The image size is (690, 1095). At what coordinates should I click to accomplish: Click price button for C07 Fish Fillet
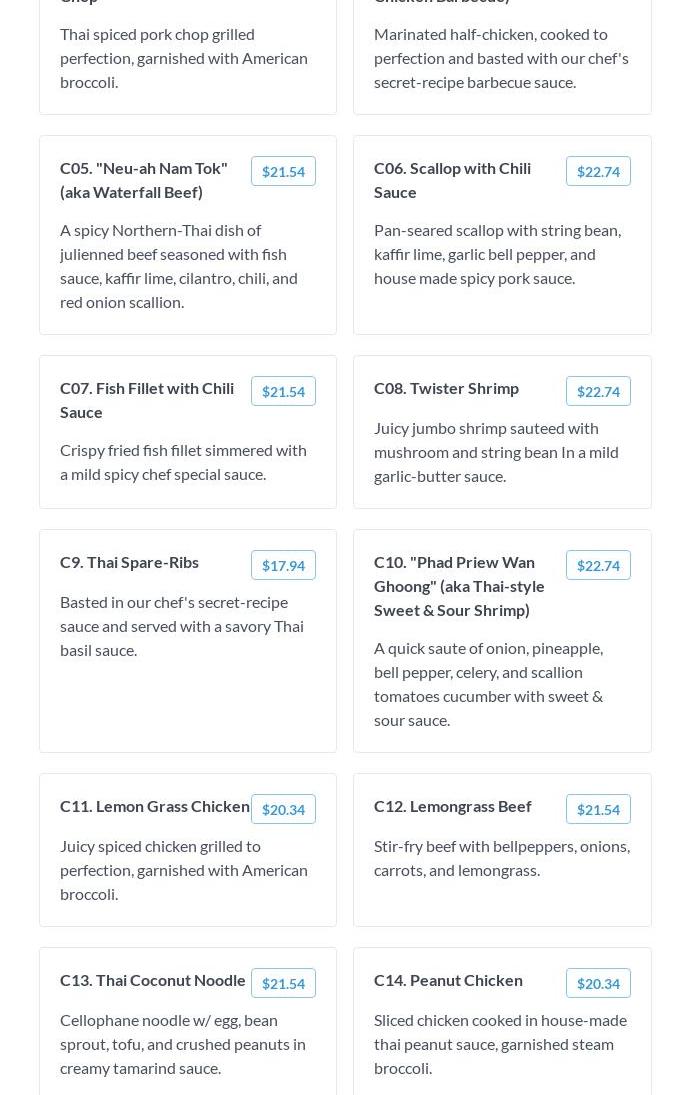click(283, 392)
